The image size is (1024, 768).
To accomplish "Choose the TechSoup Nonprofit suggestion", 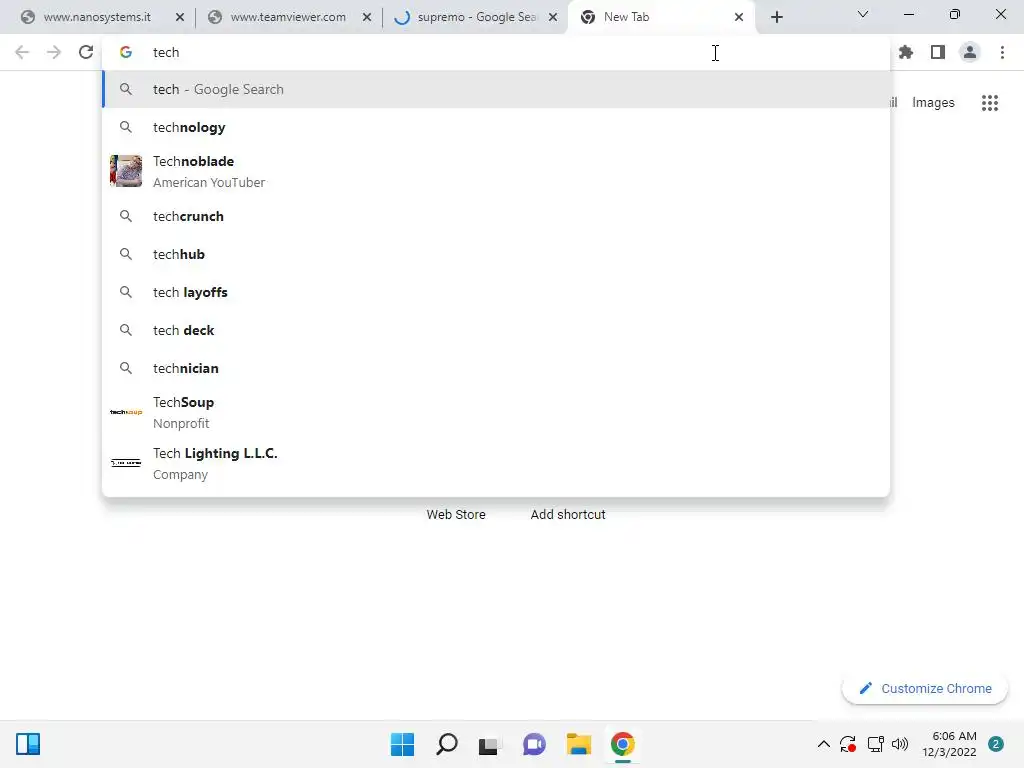I will click(496, 412).
